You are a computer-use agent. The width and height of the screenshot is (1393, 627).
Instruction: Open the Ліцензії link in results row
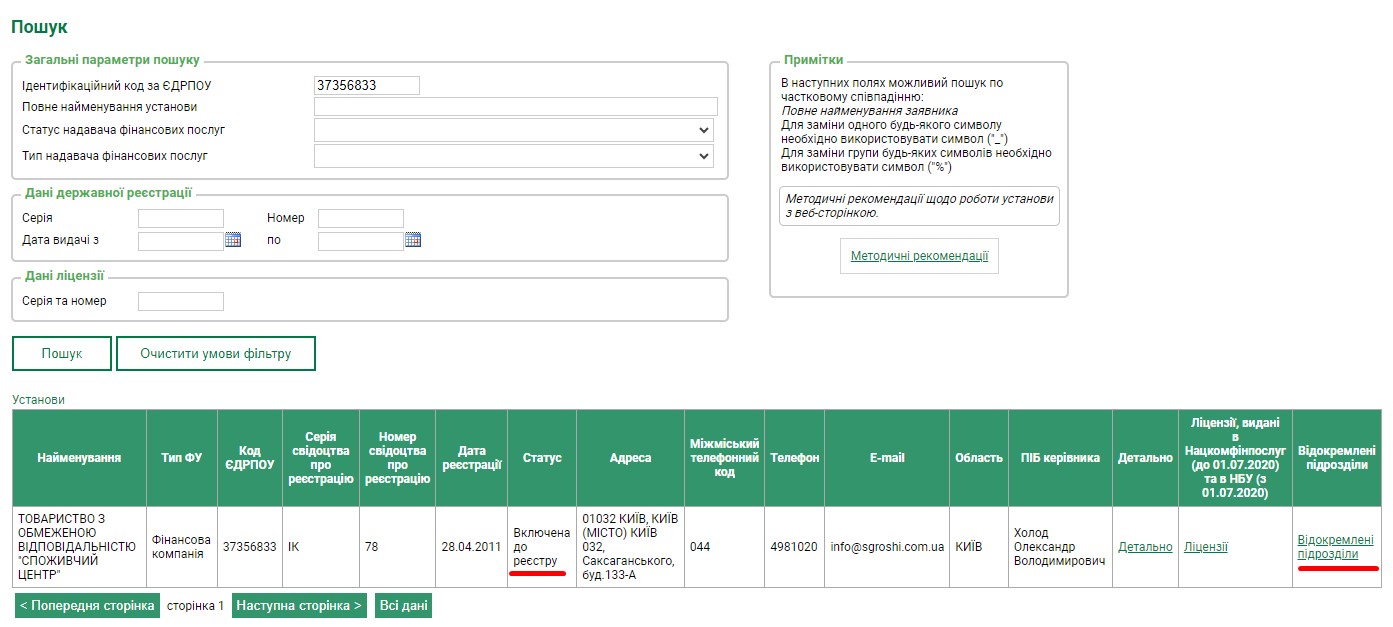1205,547
